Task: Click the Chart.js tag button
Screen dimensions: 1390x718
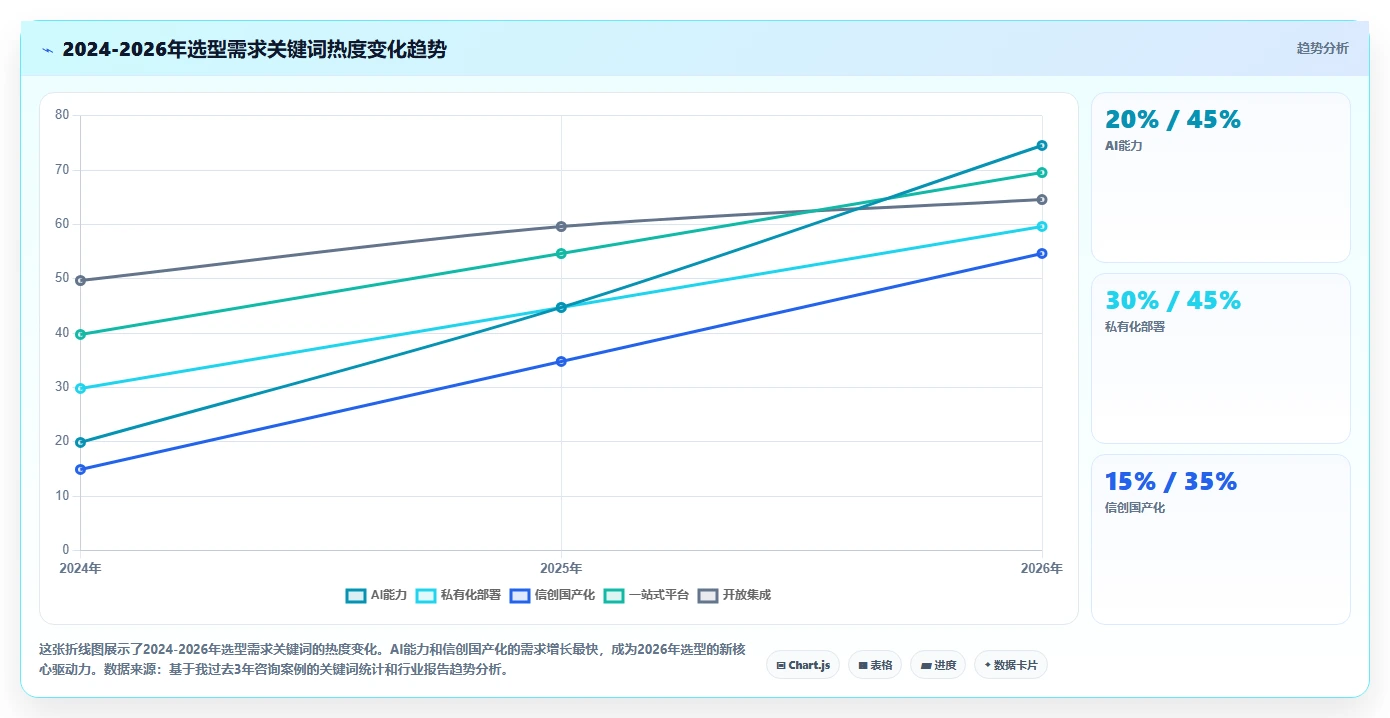Action: 803,665
